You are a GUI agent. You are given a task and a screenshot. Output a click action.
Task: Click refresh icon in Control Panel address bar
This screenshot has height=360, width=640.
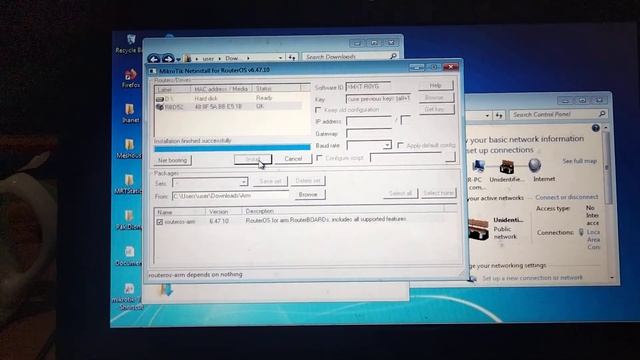coord(499,116)
